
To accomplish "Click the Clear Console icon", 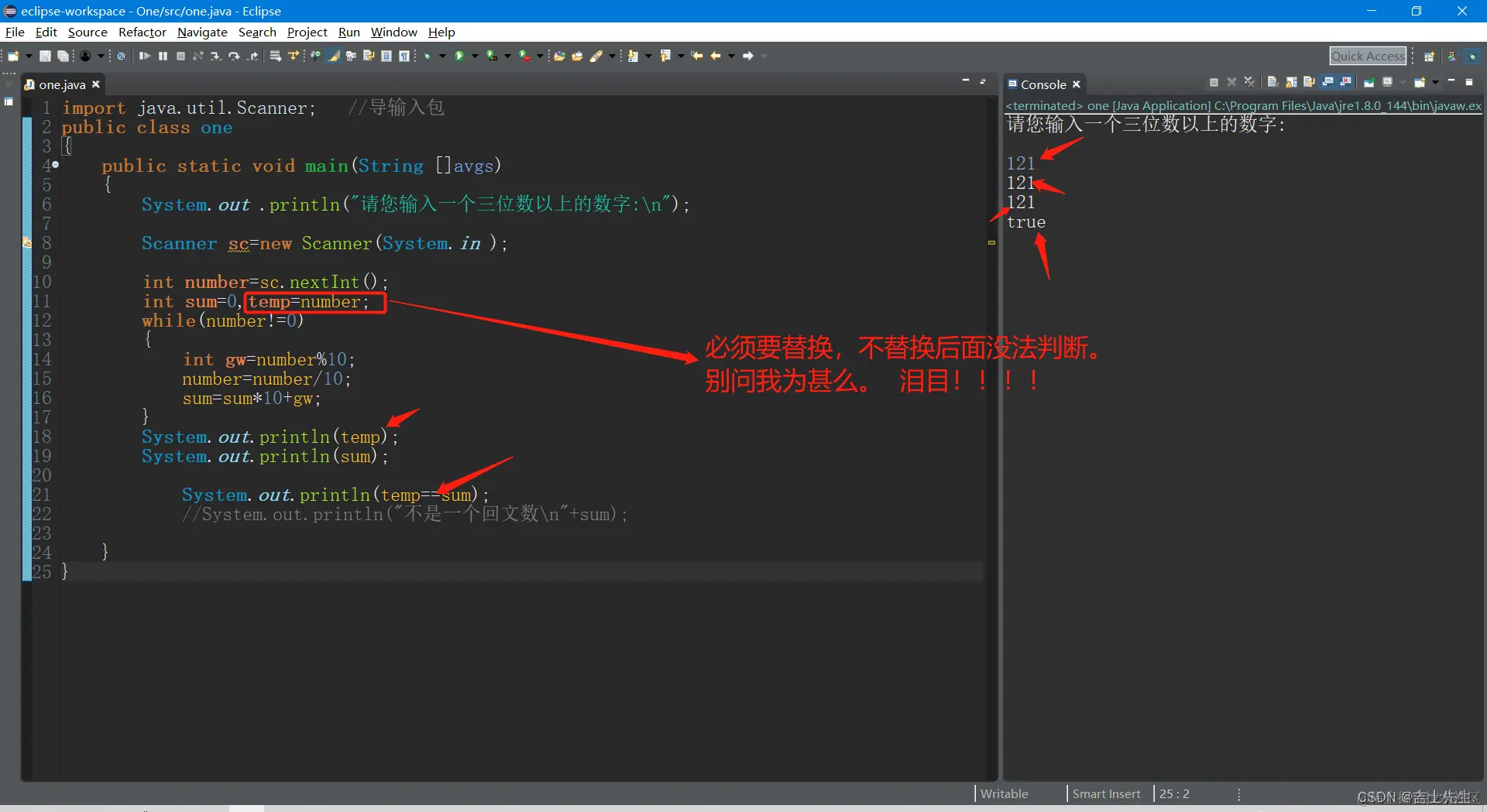I will (1273, 82).
